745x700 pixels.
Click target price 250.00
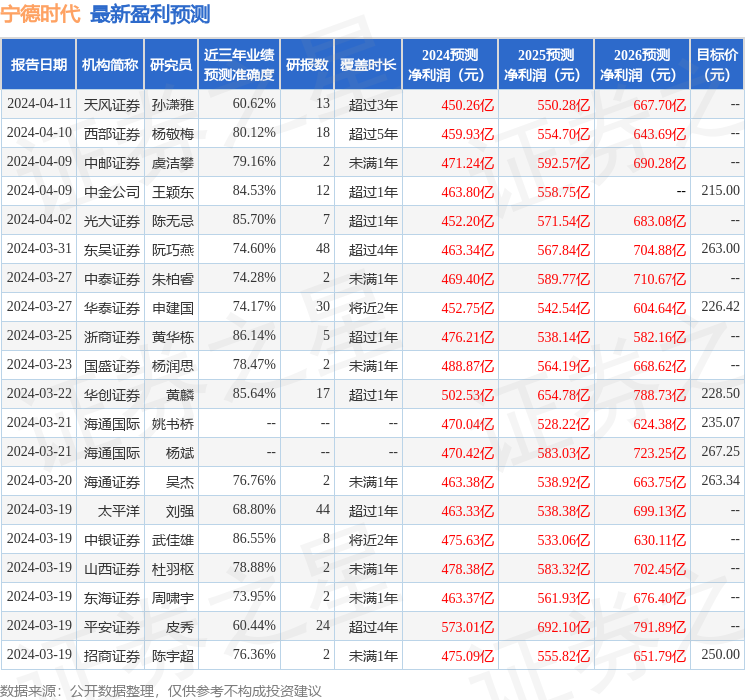[720, 654]
